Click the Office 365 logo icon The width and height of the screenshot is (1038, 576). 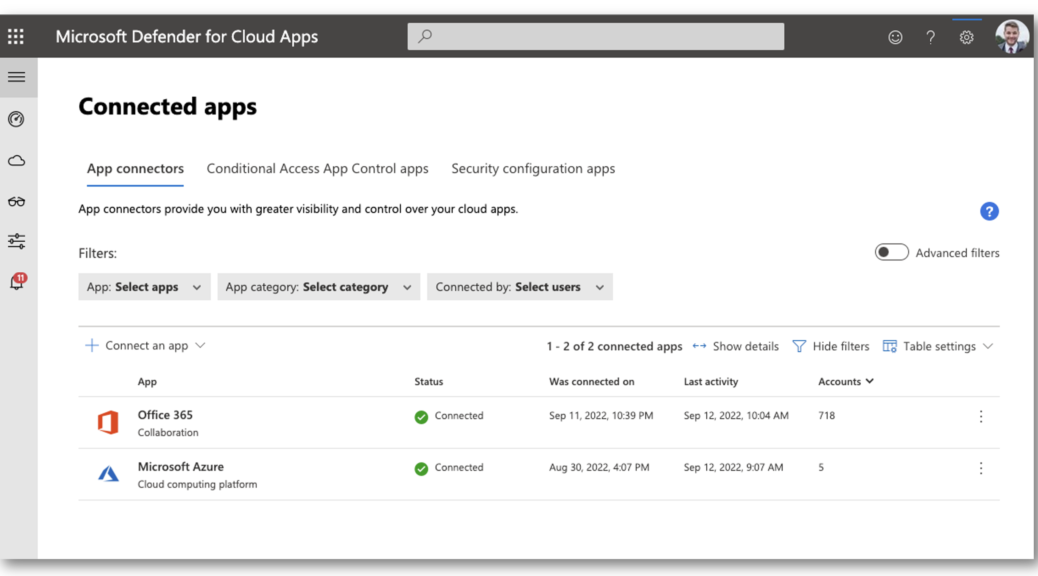click(x=108, y=422)
